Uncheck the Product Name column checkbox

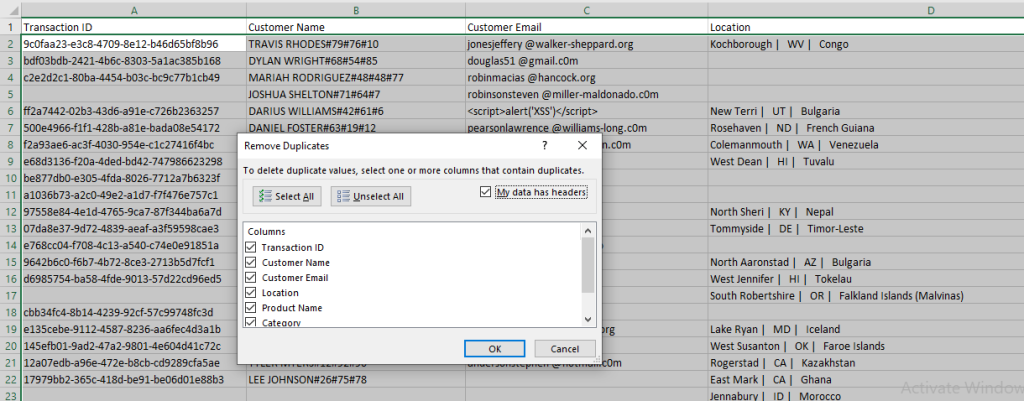coord(251,308)
